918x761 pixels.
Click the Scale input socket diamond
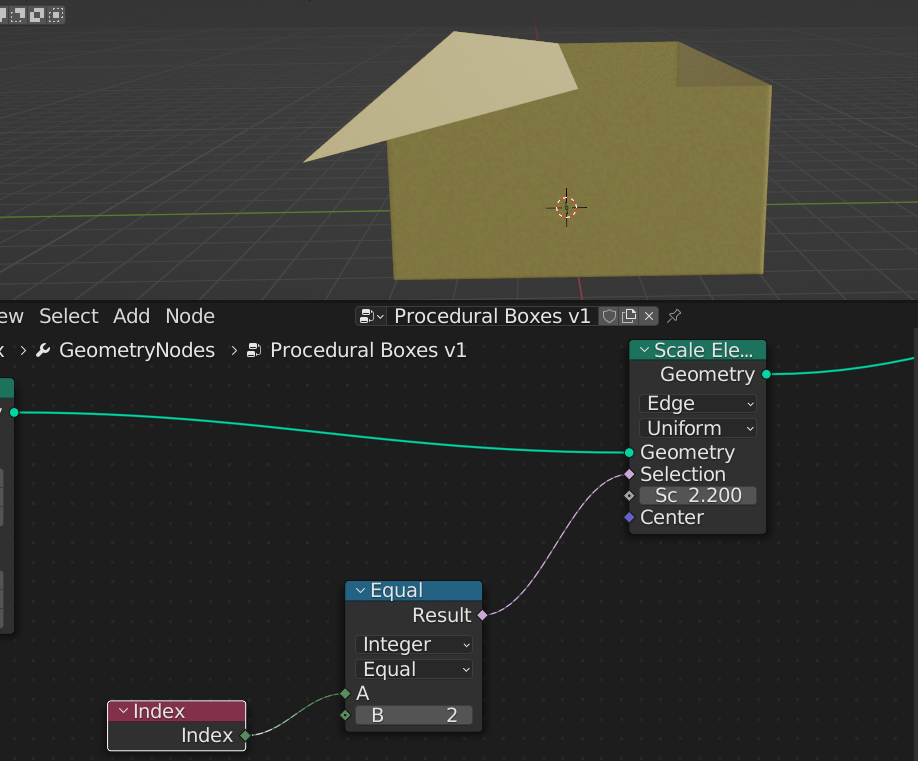pyautogui.click(x=629, y=496)
